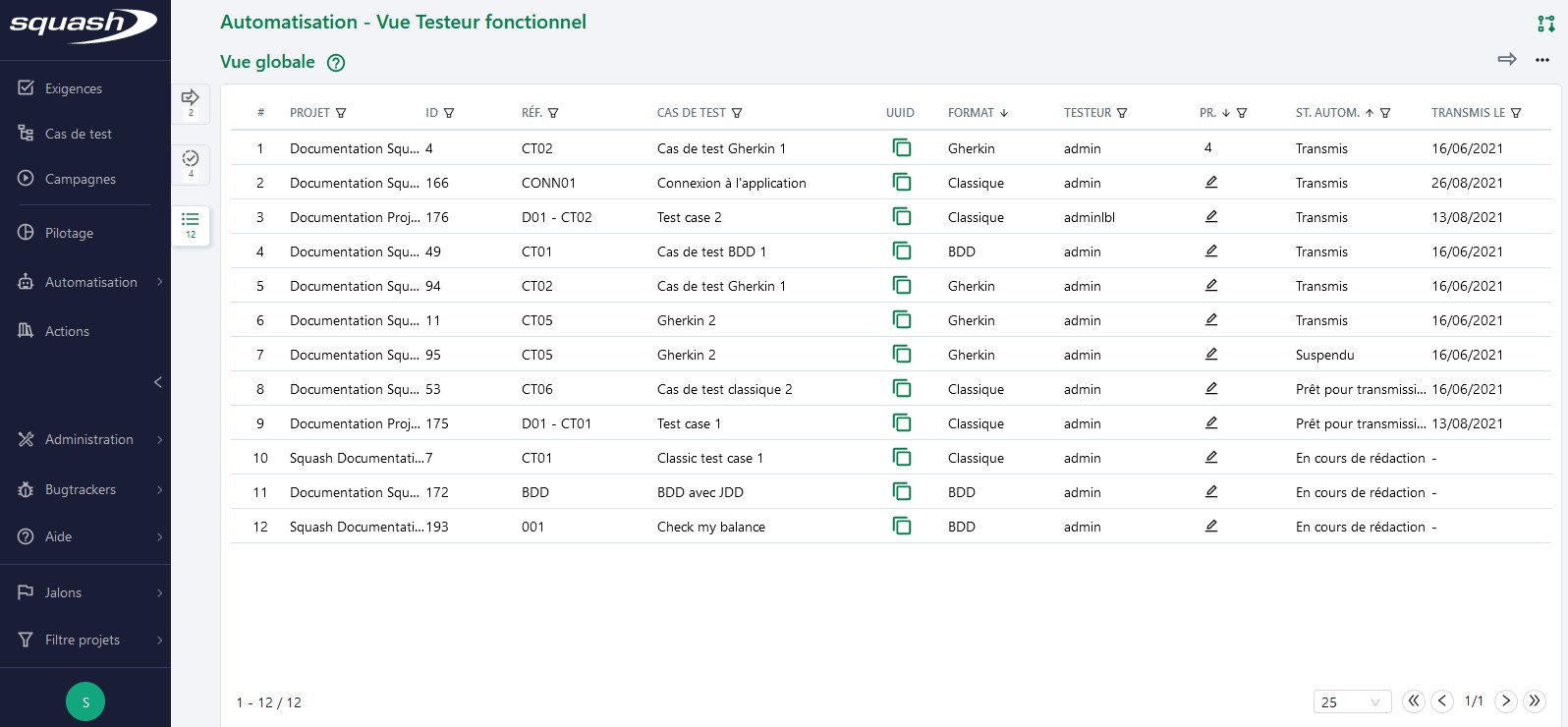Open Campagnes in the sidebar
1568x727 pixels.
pyautogui.click(x=80, y=179)
